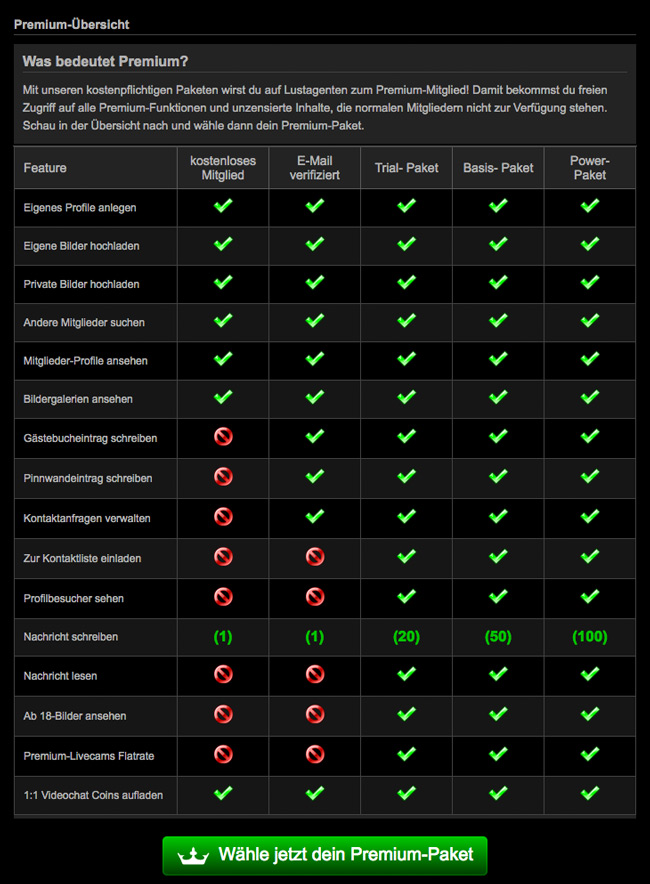Click Basis-Paket checkmark for Ab 18-Bilder ansehen
This screenshot has height=884, width=650.
coord(498,714)
